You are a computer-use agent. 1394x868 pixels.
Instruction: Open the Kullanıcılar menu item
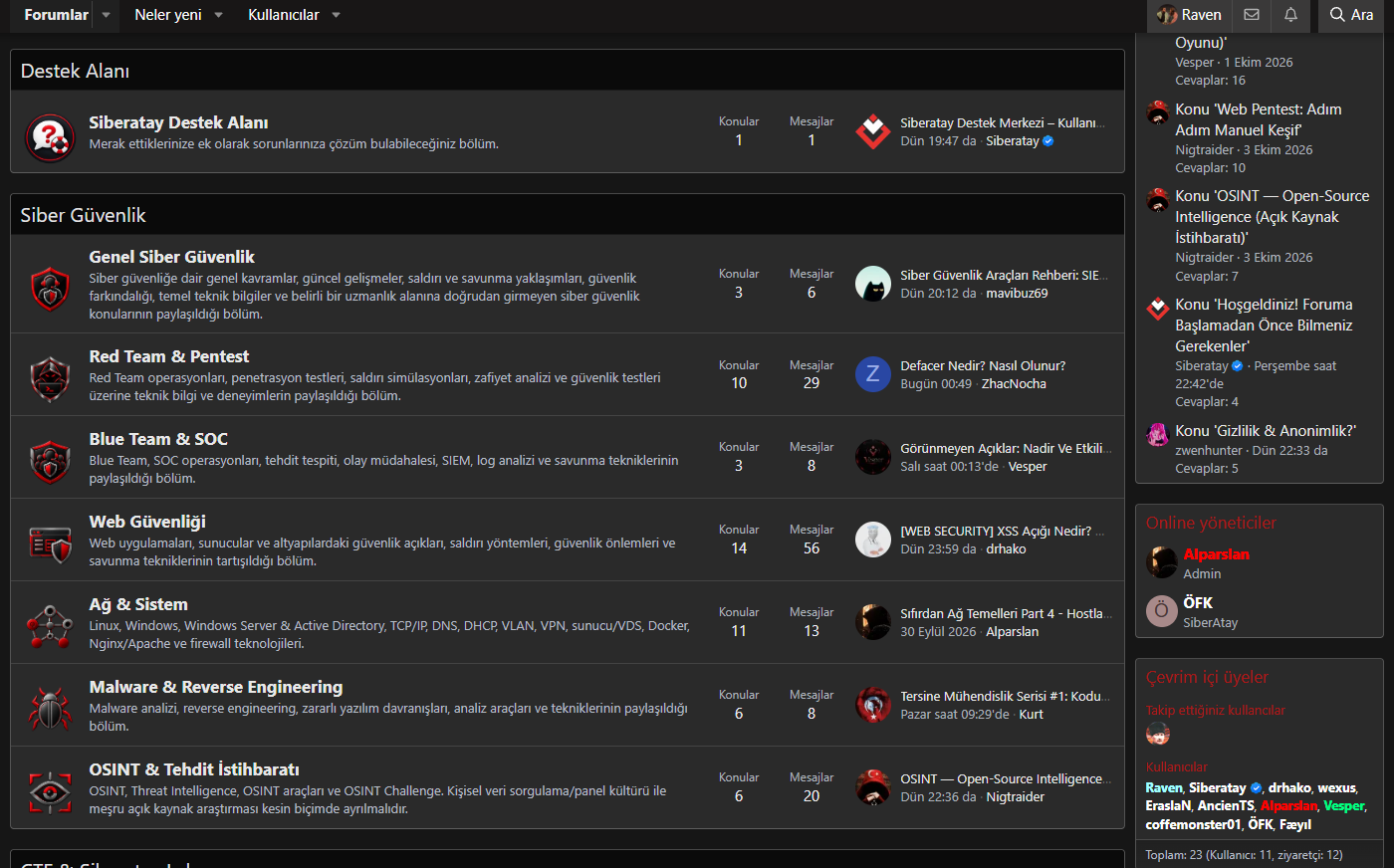pyautogui.click(x=284, y=15)
